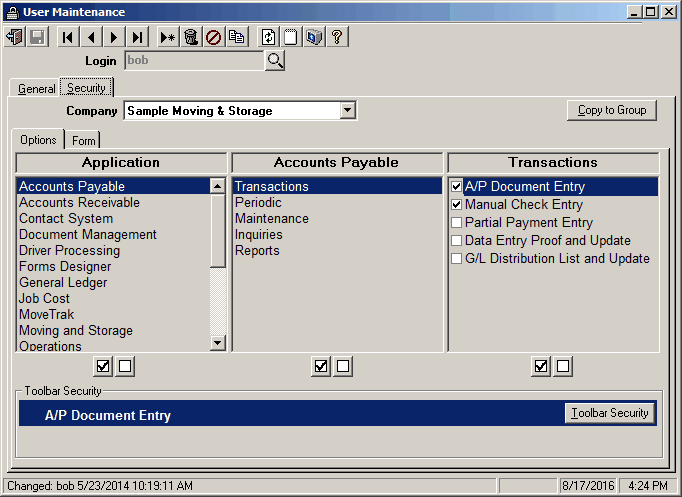This screenshot has height=497, width=682.
Task: Click the copy documents toolbar icon
Action: point(237,37)
